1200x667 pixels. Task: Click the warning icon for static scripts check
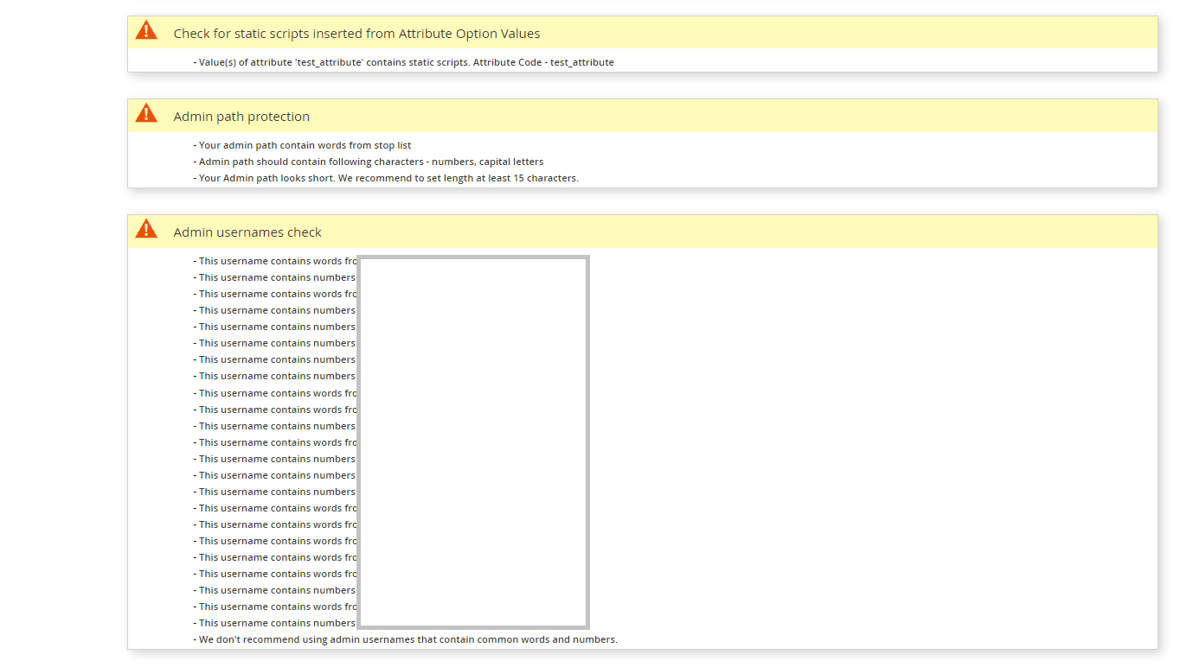(147, 30)
